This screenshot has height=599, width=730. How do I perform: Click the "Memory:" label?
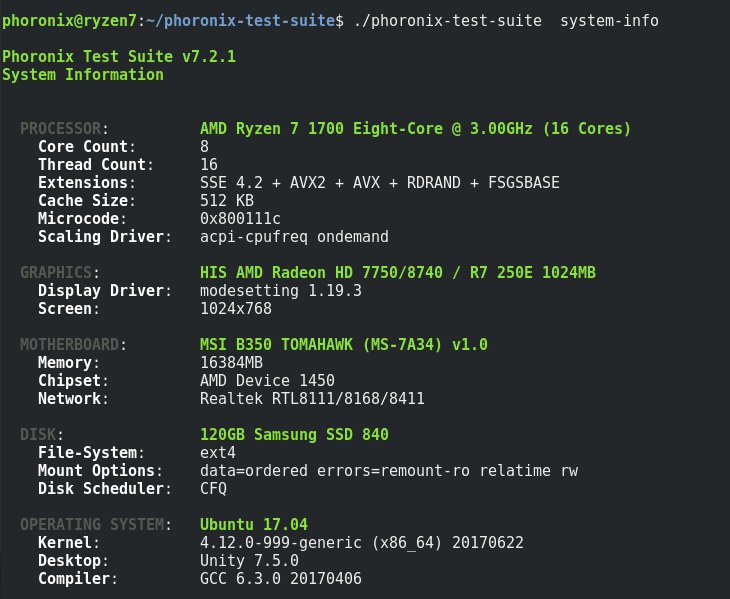coord(69,363)
